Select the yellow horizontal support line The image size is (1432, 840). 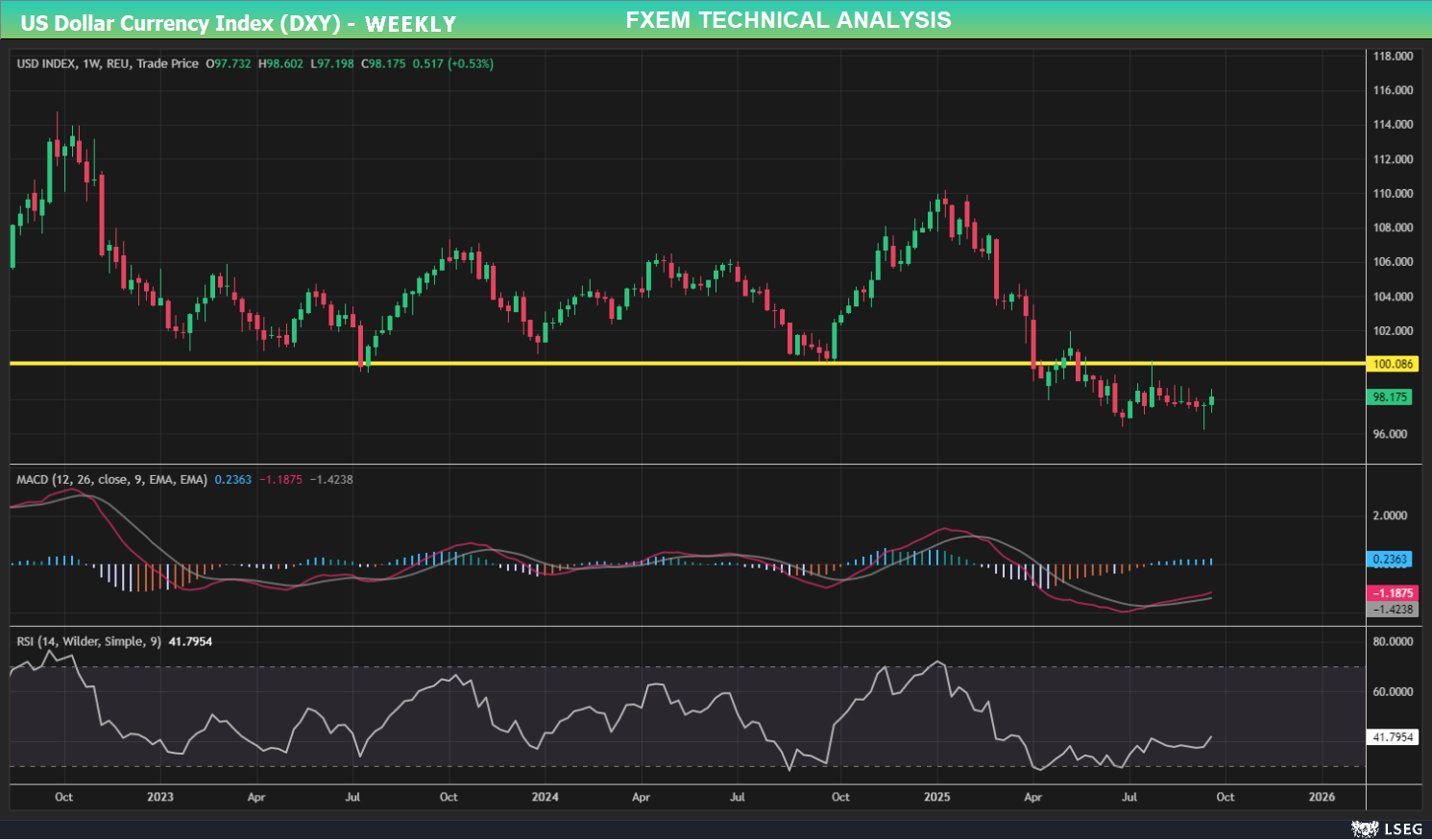[672, 364]
